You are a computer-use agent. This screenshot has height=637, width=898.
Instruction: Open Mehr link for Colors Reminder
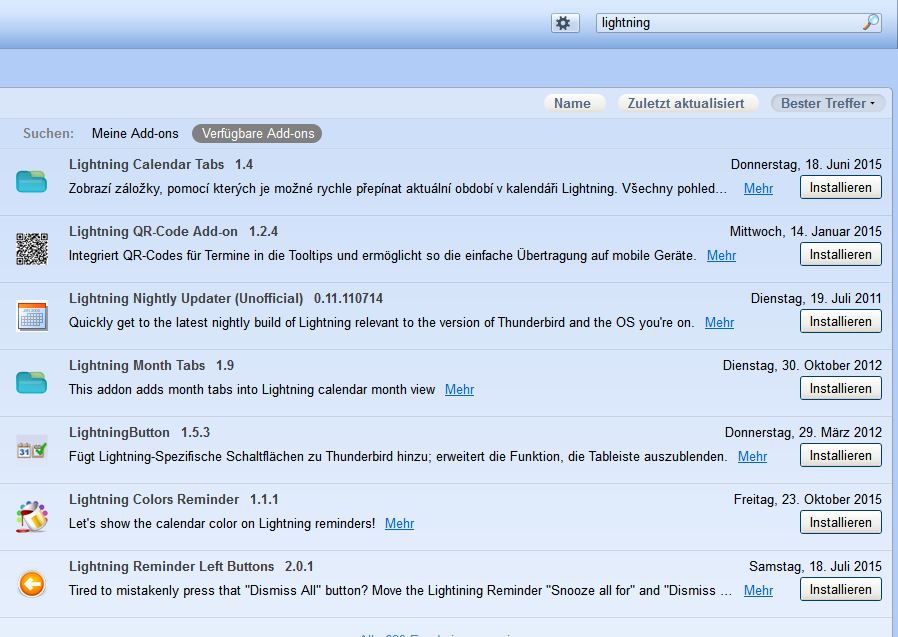[399, 524]
